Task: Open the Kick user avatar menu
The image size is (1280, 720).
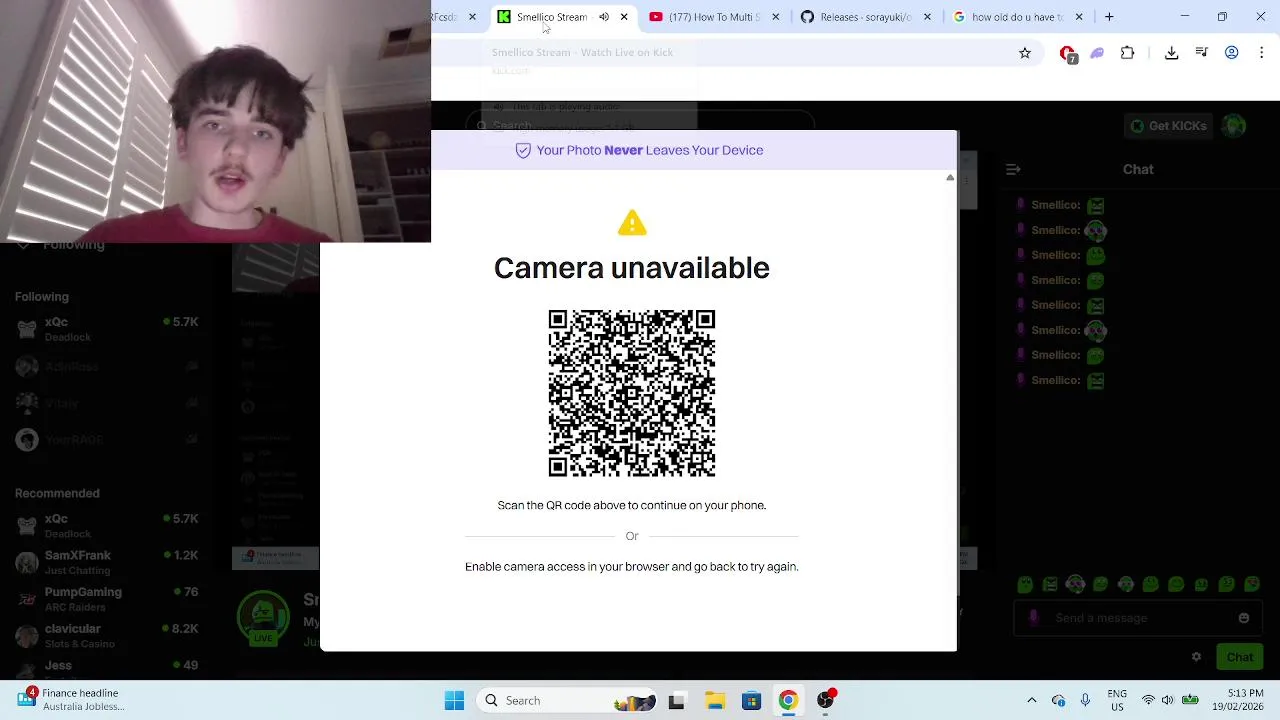Action: [x=1235, y=126]
